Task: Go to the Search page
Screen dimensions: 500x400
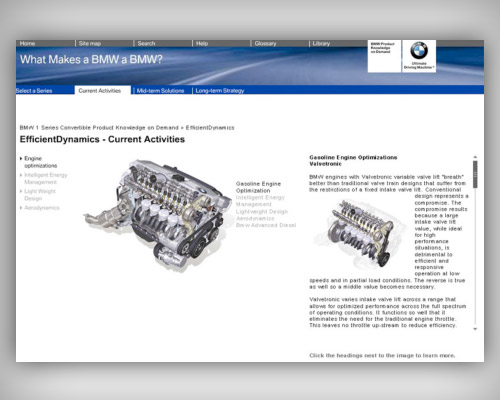Action: click(146, 43)
